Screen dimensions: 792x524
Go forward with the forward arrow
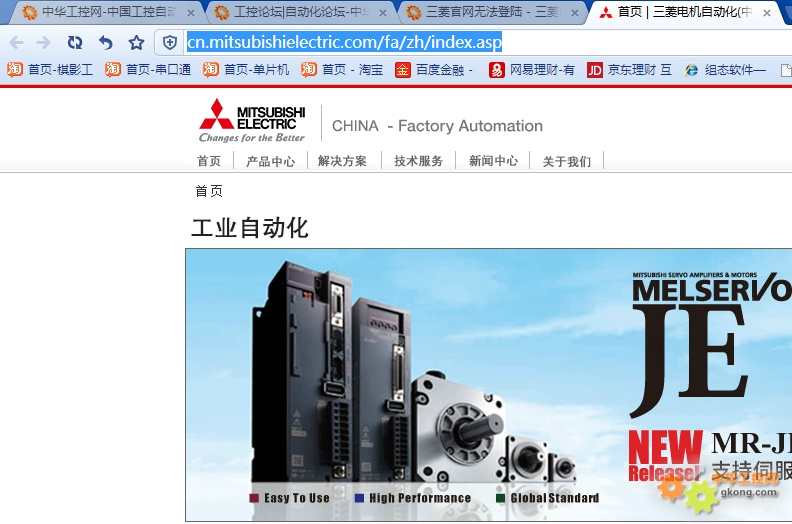pyautogui.click(x=44, y=42)
